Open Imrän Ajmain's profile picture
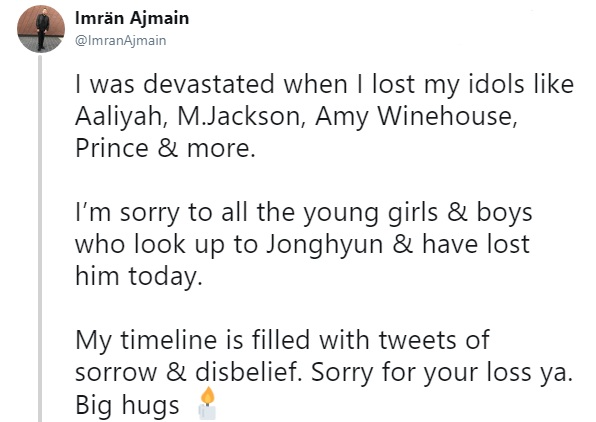The height and width of the screenshot is (422, 596). (41, 29)
